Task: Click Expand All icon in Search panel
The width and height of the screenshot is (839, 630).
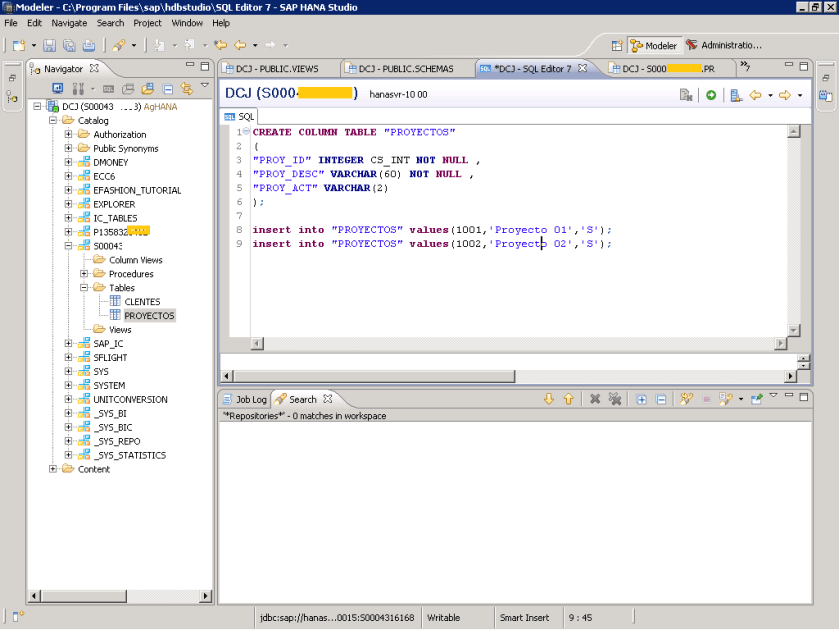Action: click(x=641, y=399)
